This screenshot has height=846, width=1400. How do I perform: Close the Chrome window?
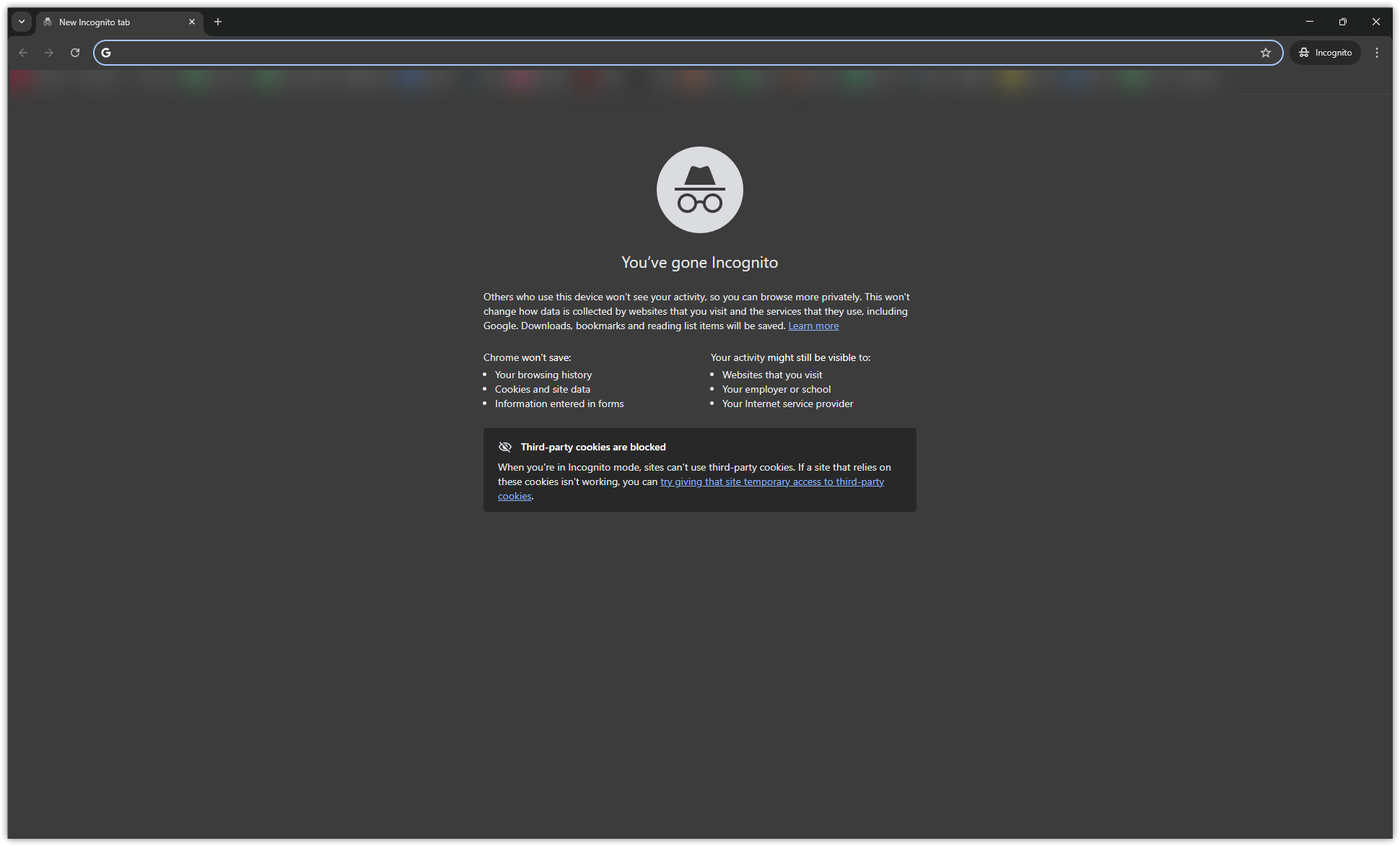[1376, 22]
